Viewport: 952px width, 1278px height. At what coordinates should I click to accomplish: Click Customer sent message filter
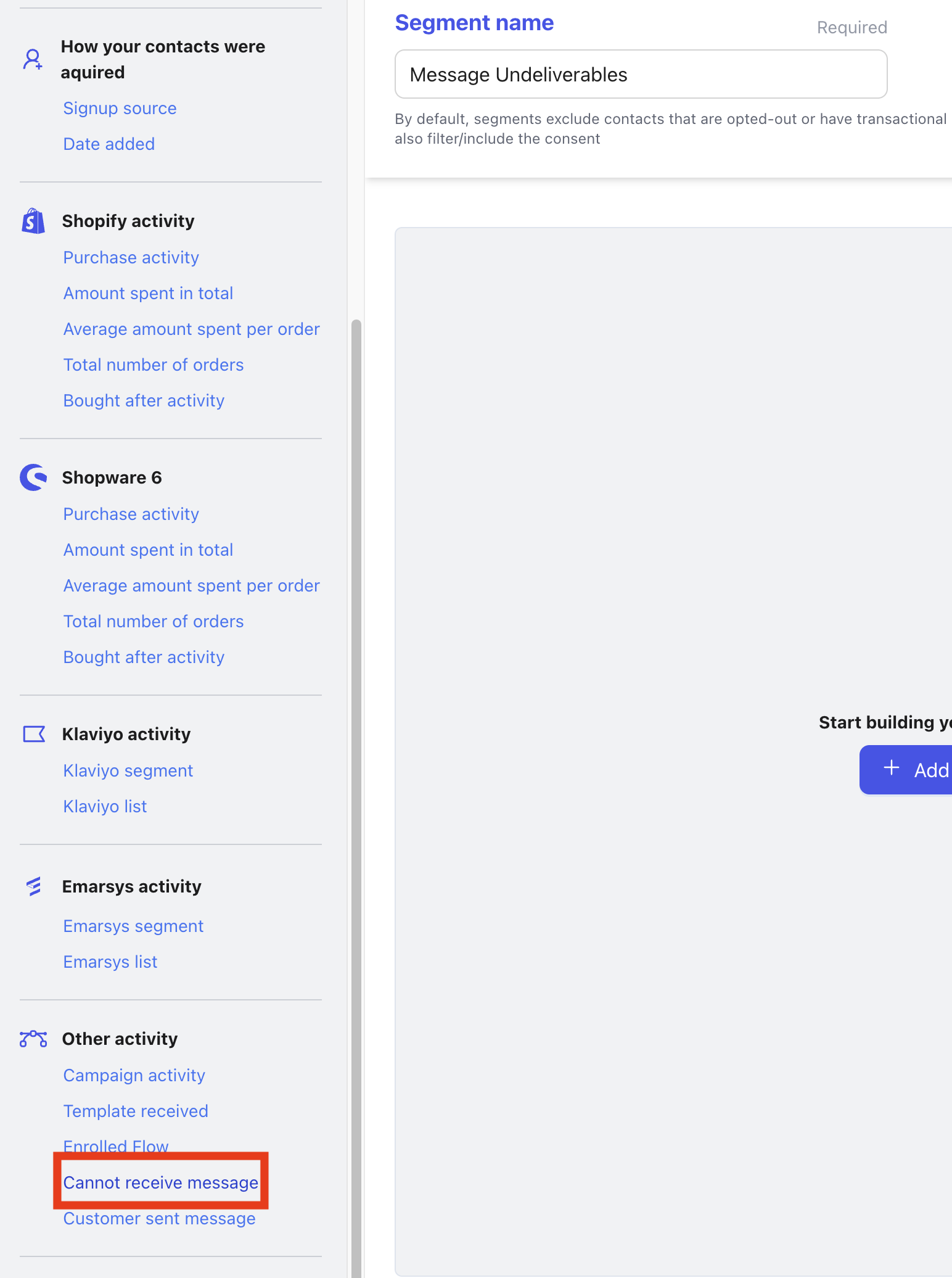click(159, 1219)
